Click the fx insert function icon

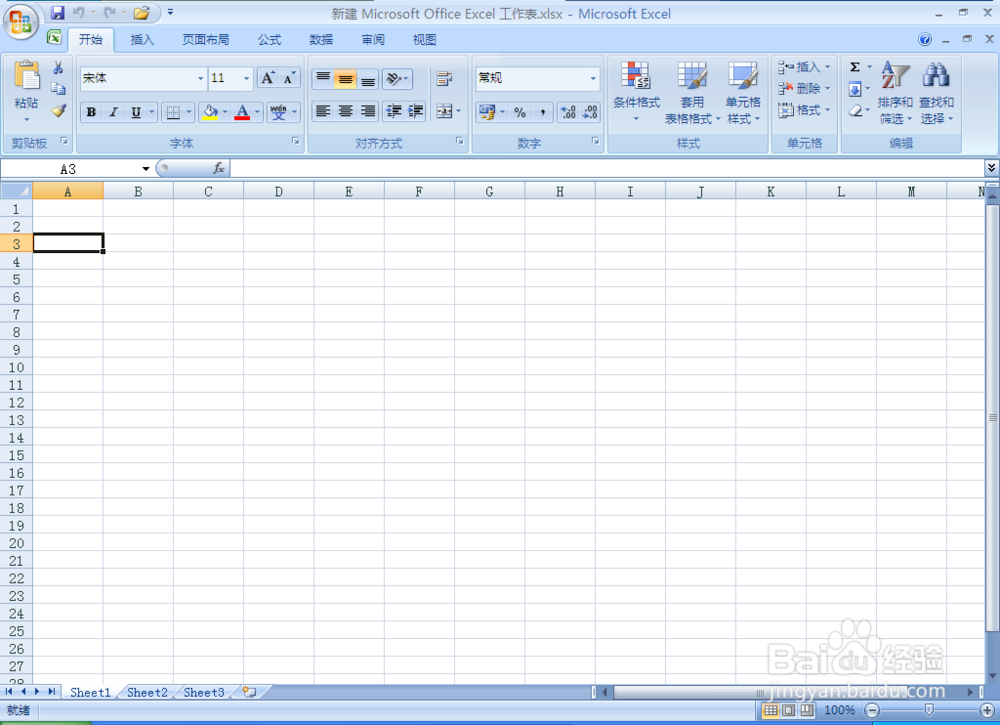click(x=219, y=168)
